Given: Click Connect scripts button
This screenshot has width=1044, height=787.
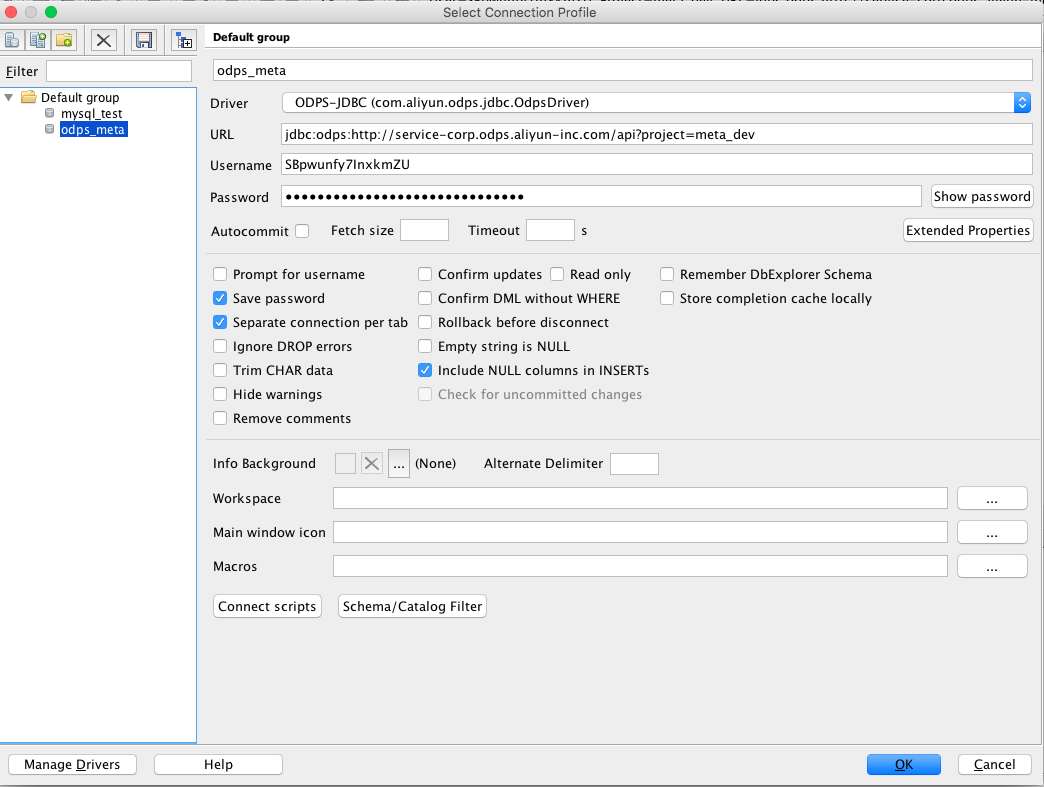Looking at the screenshot, I should [267, 607].
